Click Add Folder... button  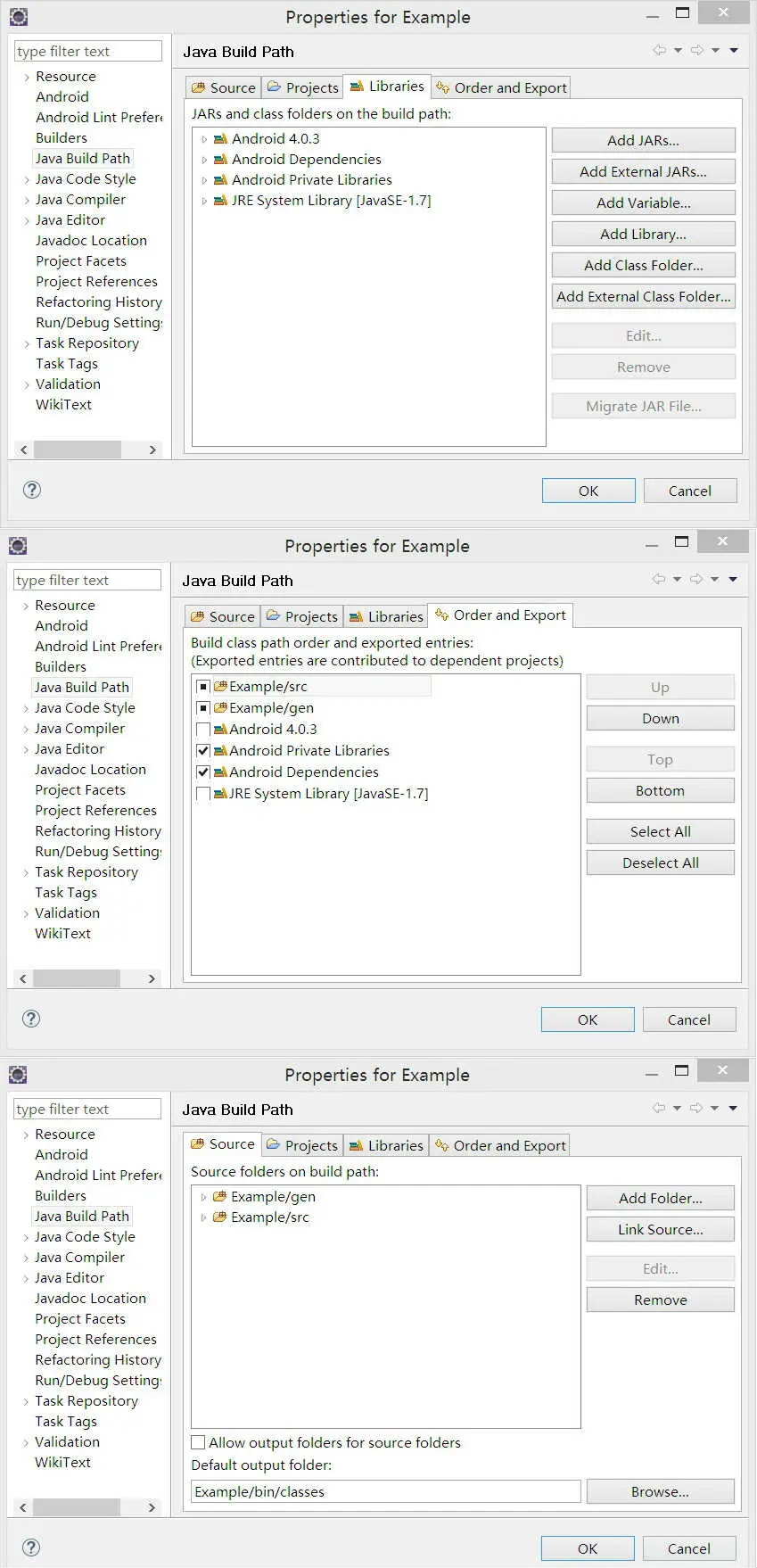tap(660, 1198)
